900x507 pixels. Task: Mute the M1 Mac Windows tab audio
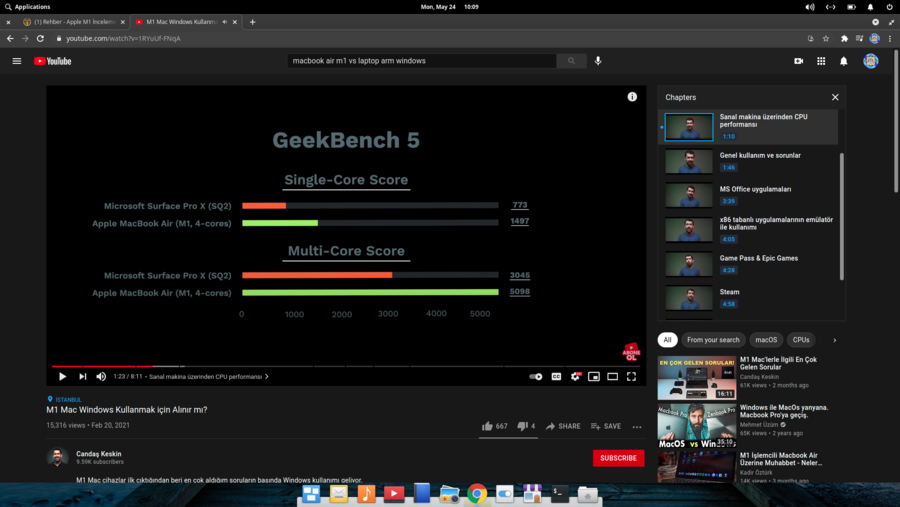[224, 22]
